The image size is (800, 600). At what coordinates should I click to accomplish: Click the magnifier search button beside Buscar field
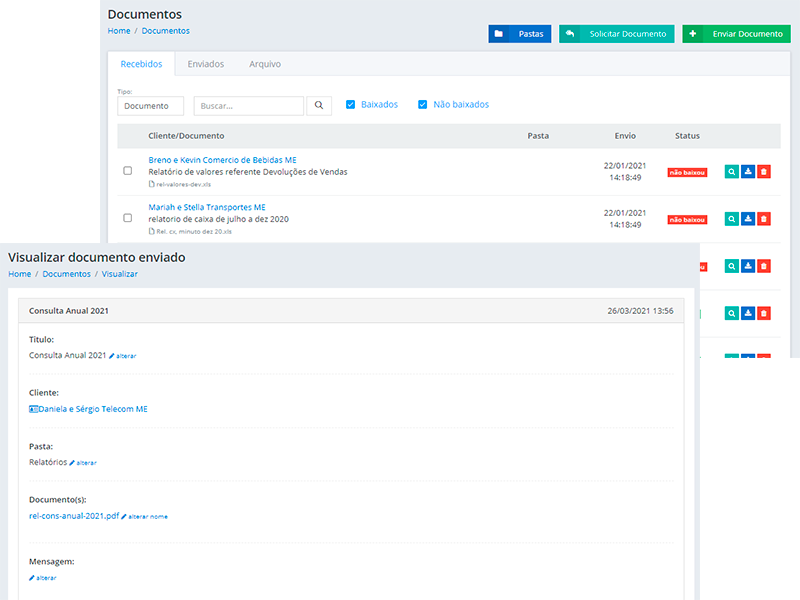tap(319, 105)
